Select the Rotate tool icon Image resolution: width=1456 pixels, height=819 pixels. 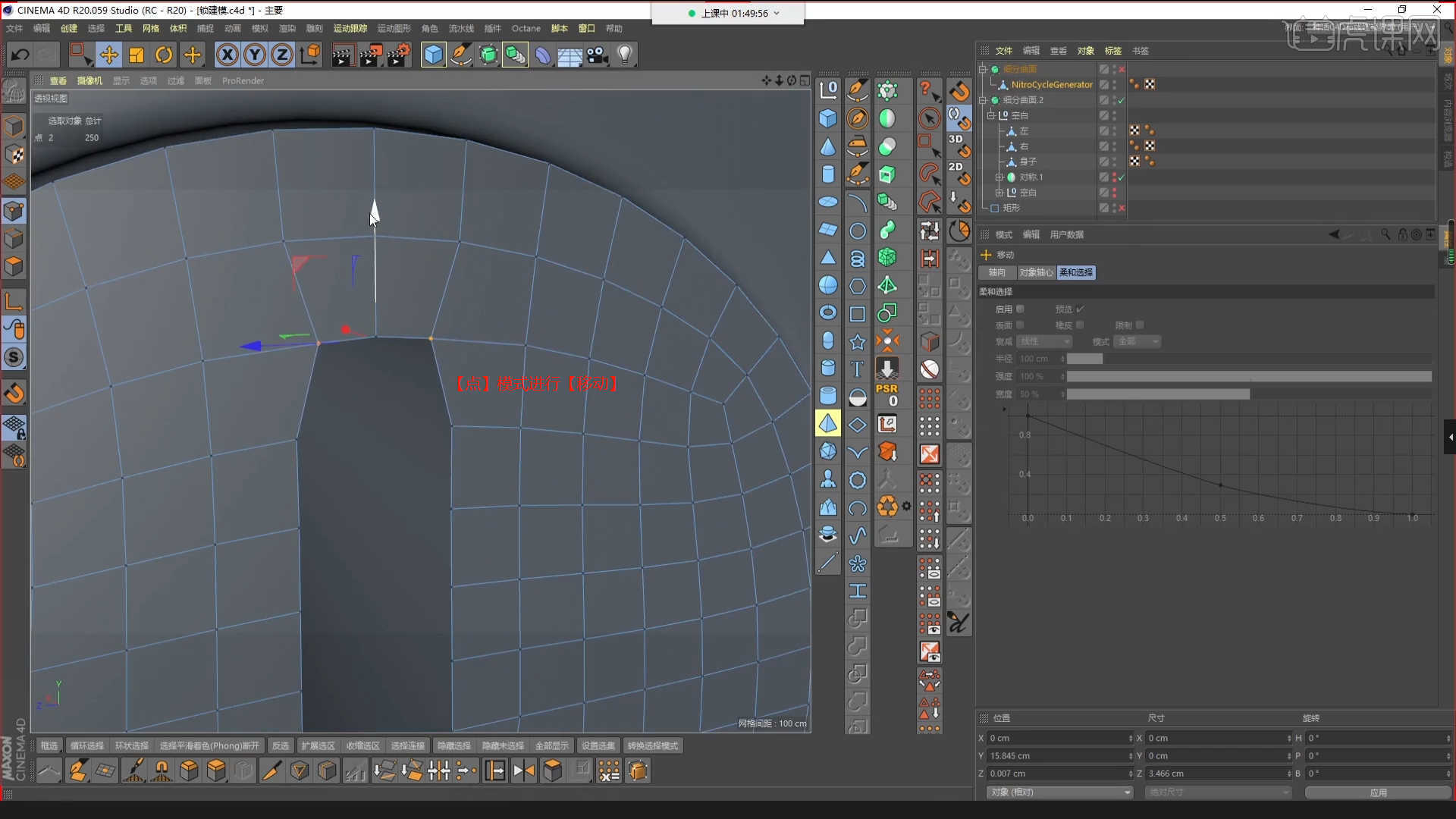pyautogui.click(x=164, y=55)
